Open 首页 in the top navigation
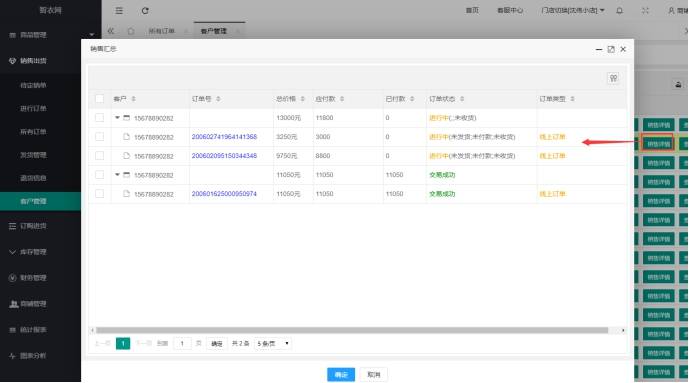Image resolution: width=689 pixels, height=383 pixels. coord(472,10)
